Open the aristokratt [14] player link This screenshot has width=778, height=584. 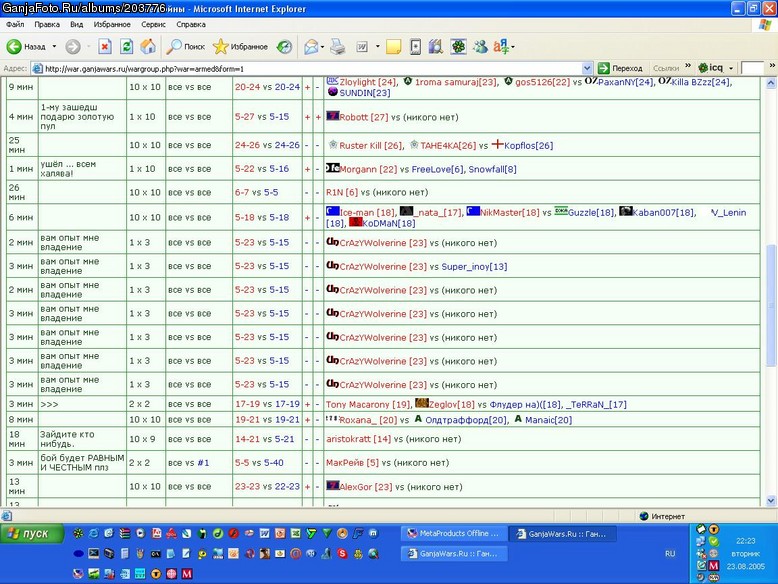point(358,439)
